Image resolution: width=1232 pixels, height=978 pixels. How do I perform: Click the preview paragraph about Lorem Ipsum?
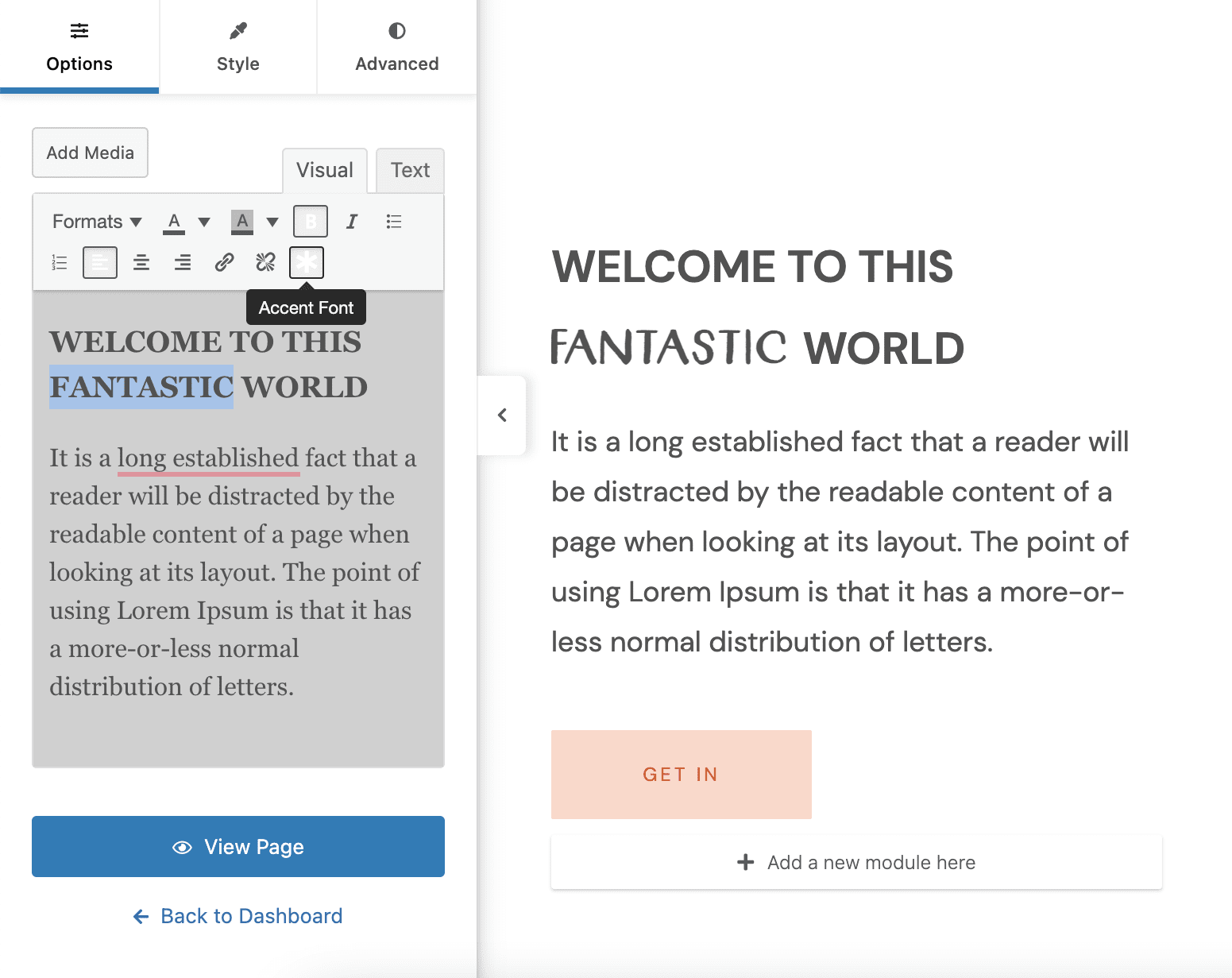(840, 542)
